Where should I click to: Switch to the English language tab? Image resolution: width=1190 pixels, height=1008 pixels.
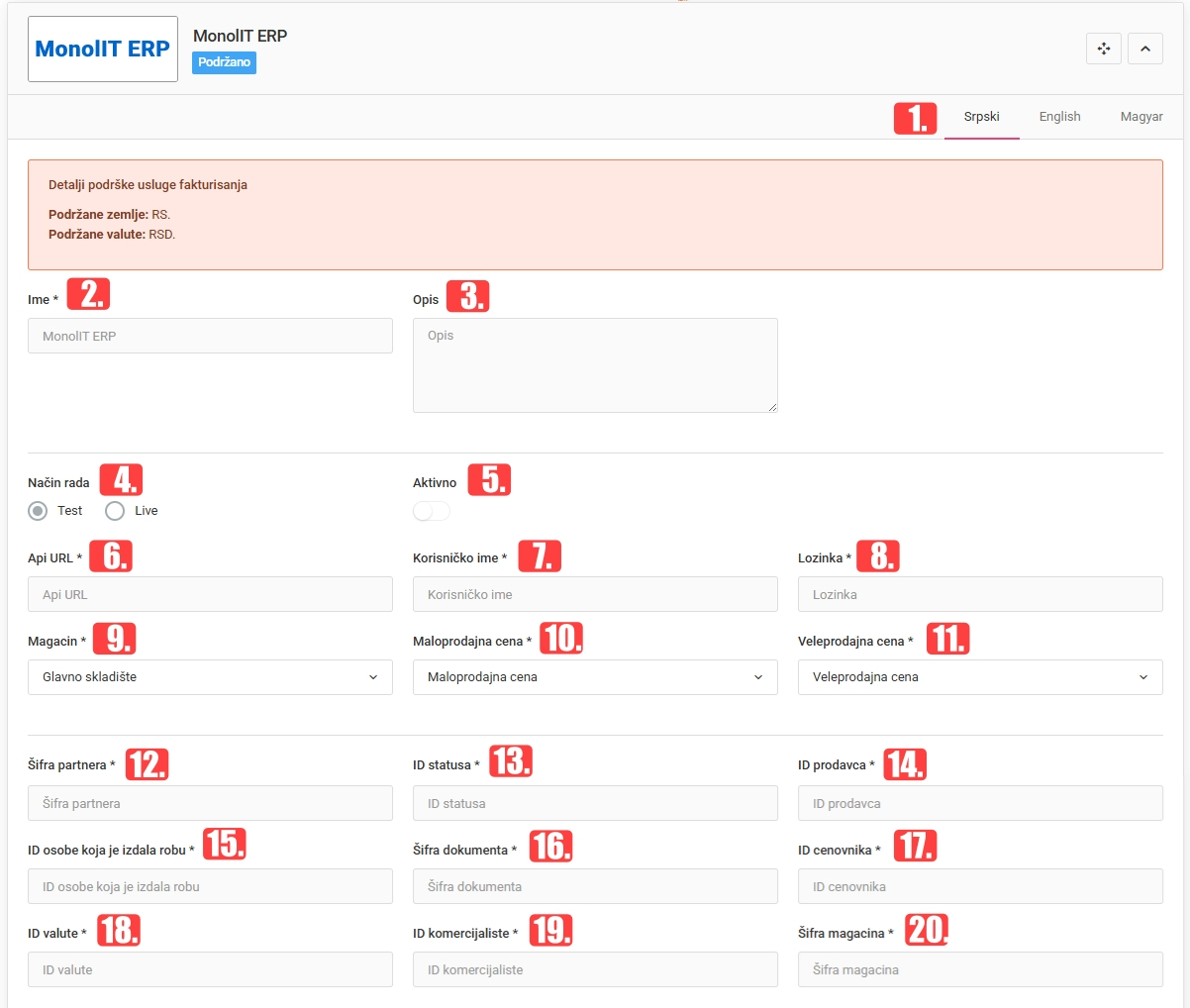tap(1060, 117)
